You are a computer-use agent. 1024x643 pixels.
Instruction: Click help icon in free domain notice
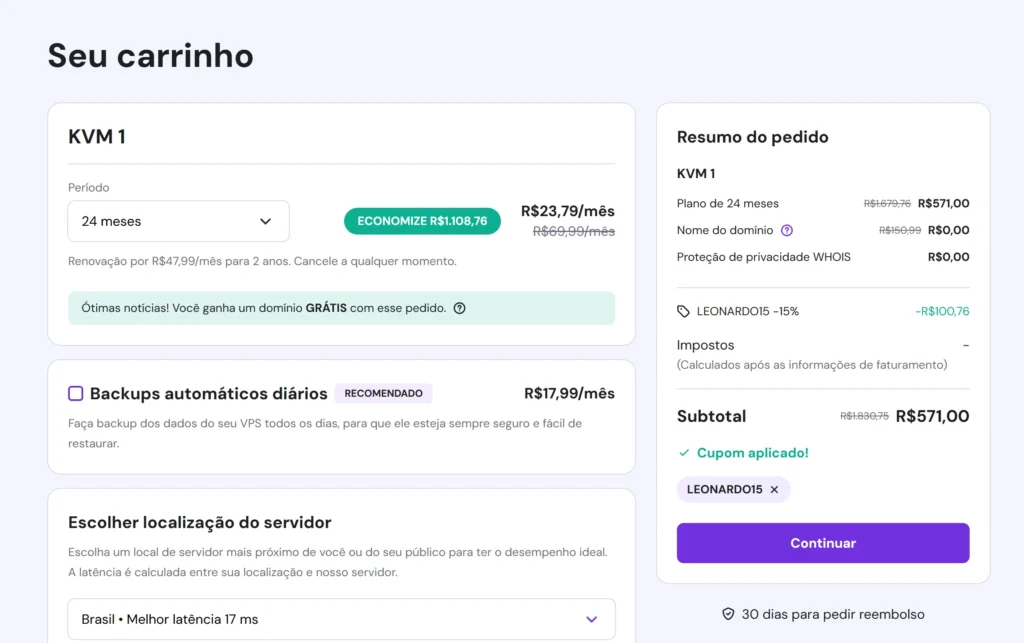[459, 308]
